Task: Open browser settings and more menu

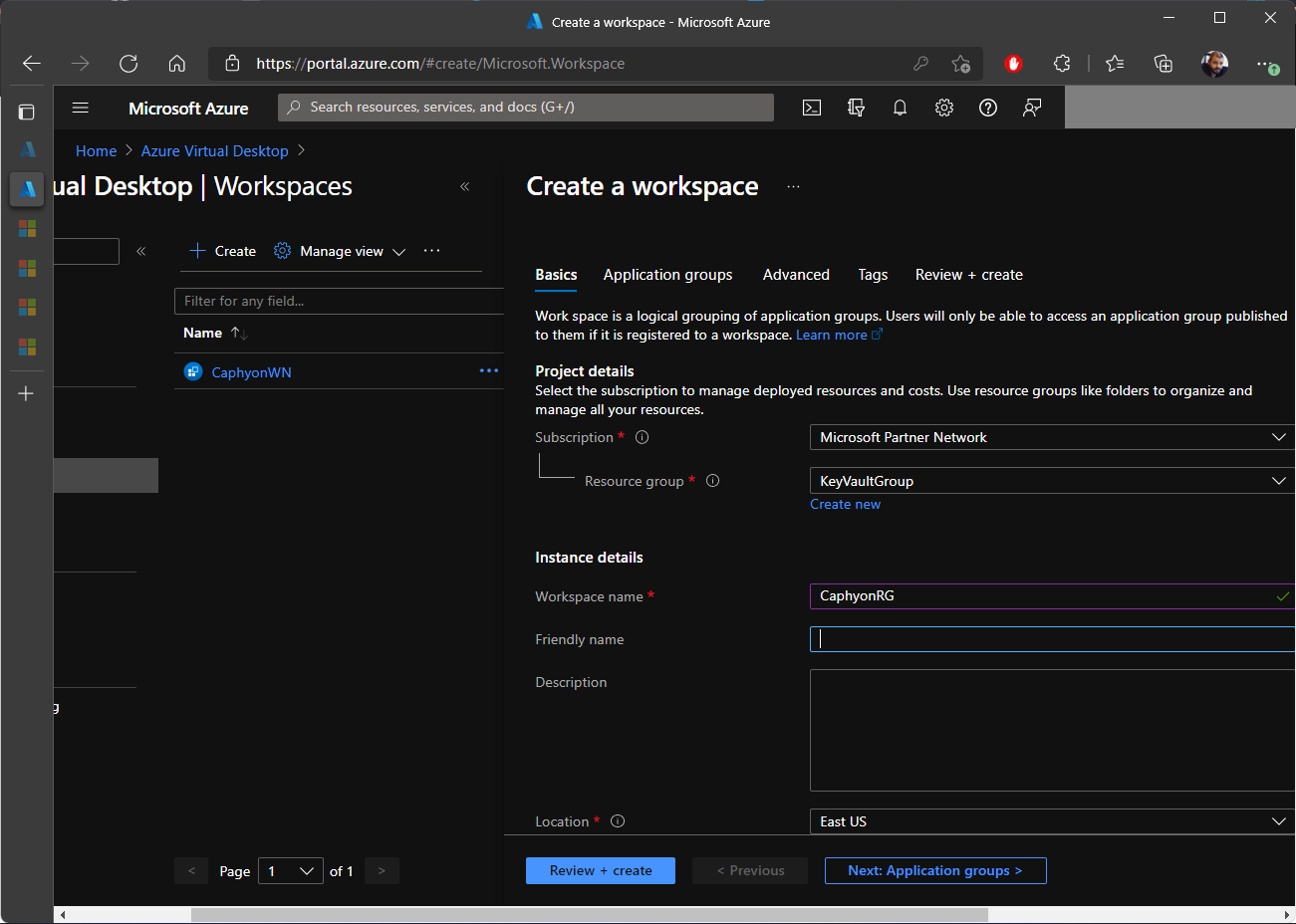Action: pos(1265,64)
